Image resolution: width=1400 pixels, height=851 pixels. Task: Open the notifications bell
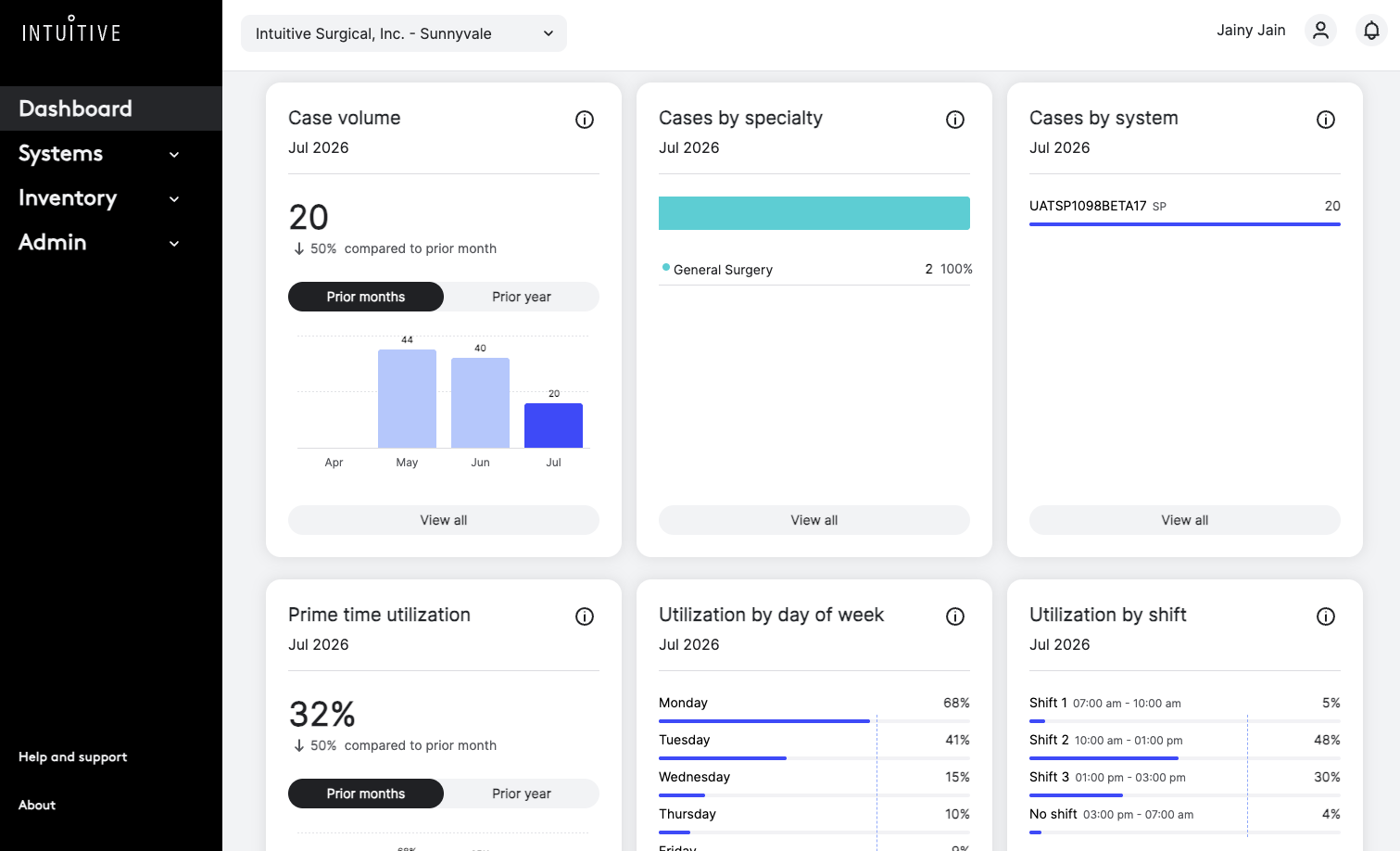[1371, 31]
